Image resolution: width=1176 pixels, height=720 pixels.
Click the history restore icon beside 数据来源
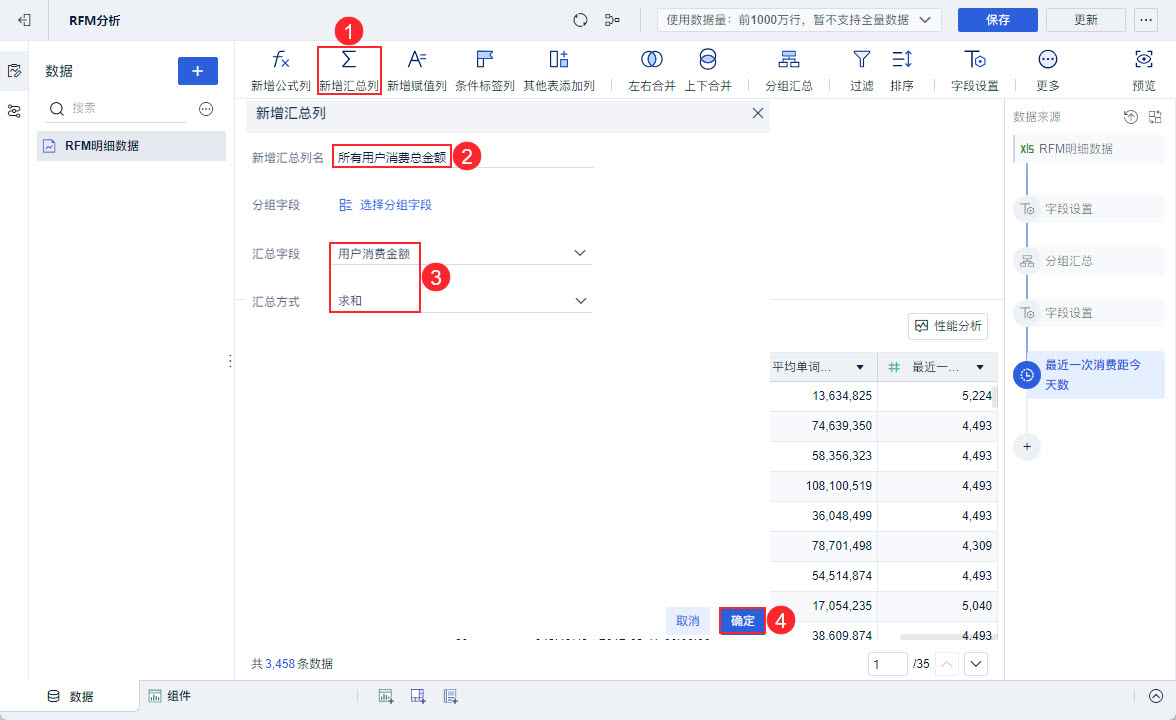(x=1130, y=116)
